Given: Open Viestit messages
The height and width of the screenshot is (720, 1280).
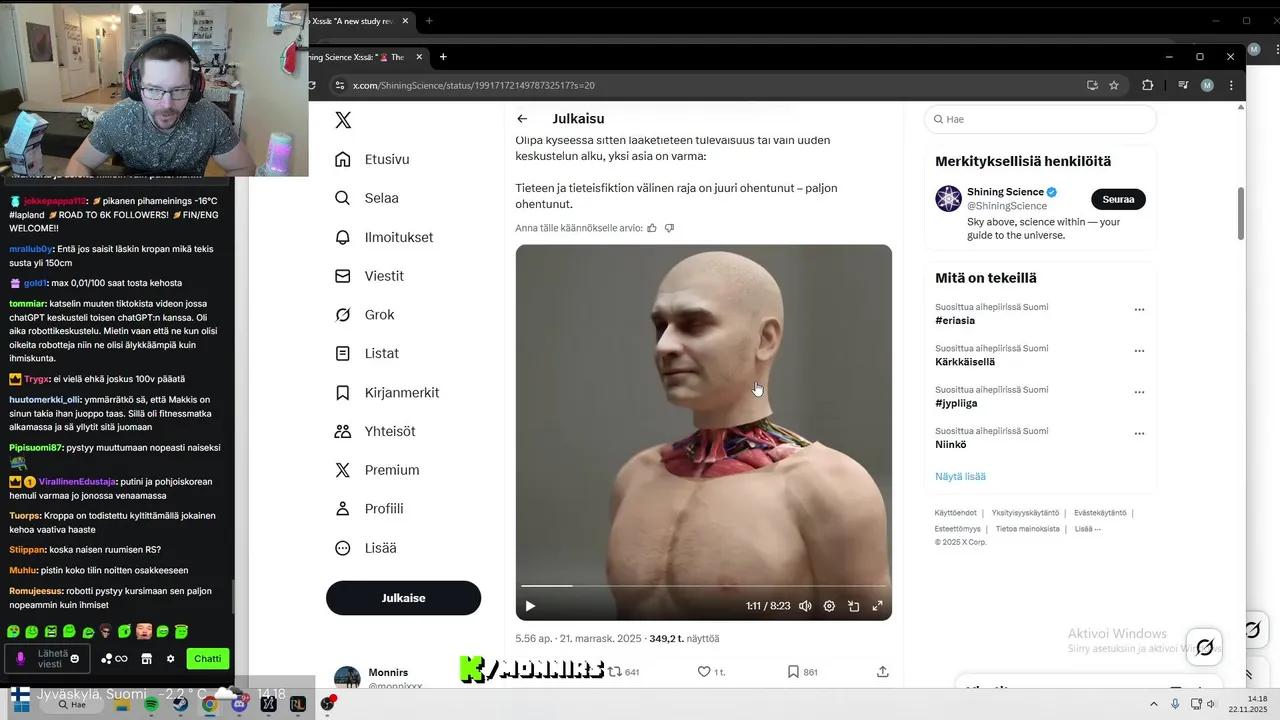Looking at the screenshot, I should tap(370, 276).
